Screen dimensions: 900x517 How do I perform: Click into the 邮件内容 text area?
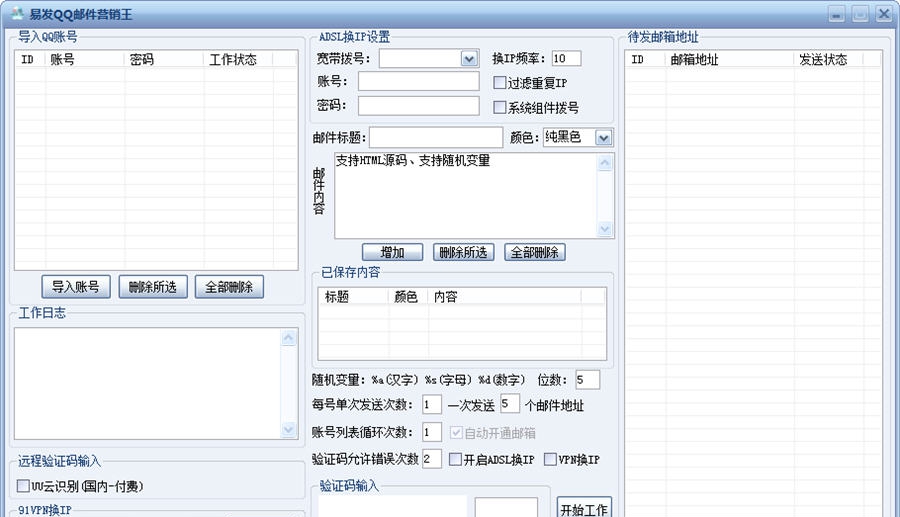coord(465,196)
